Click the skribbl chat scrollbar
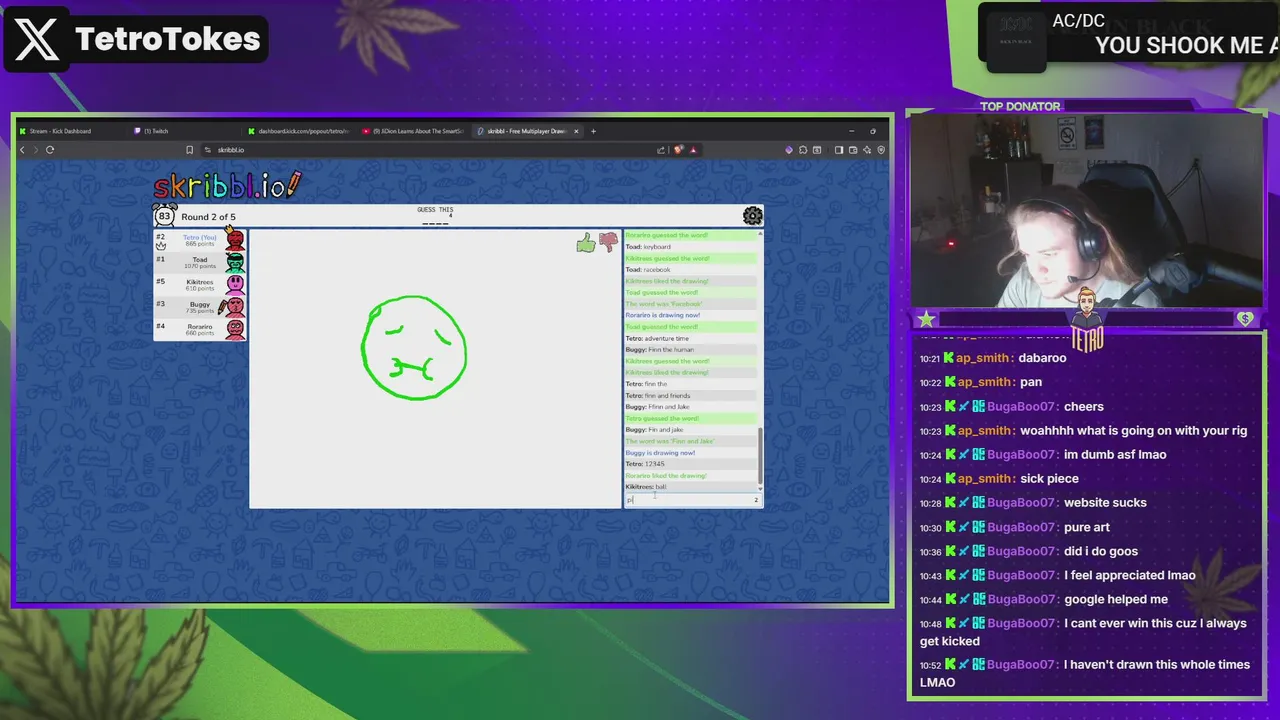The height and width of the screenshot is (720, 1280). click(761, 456)
